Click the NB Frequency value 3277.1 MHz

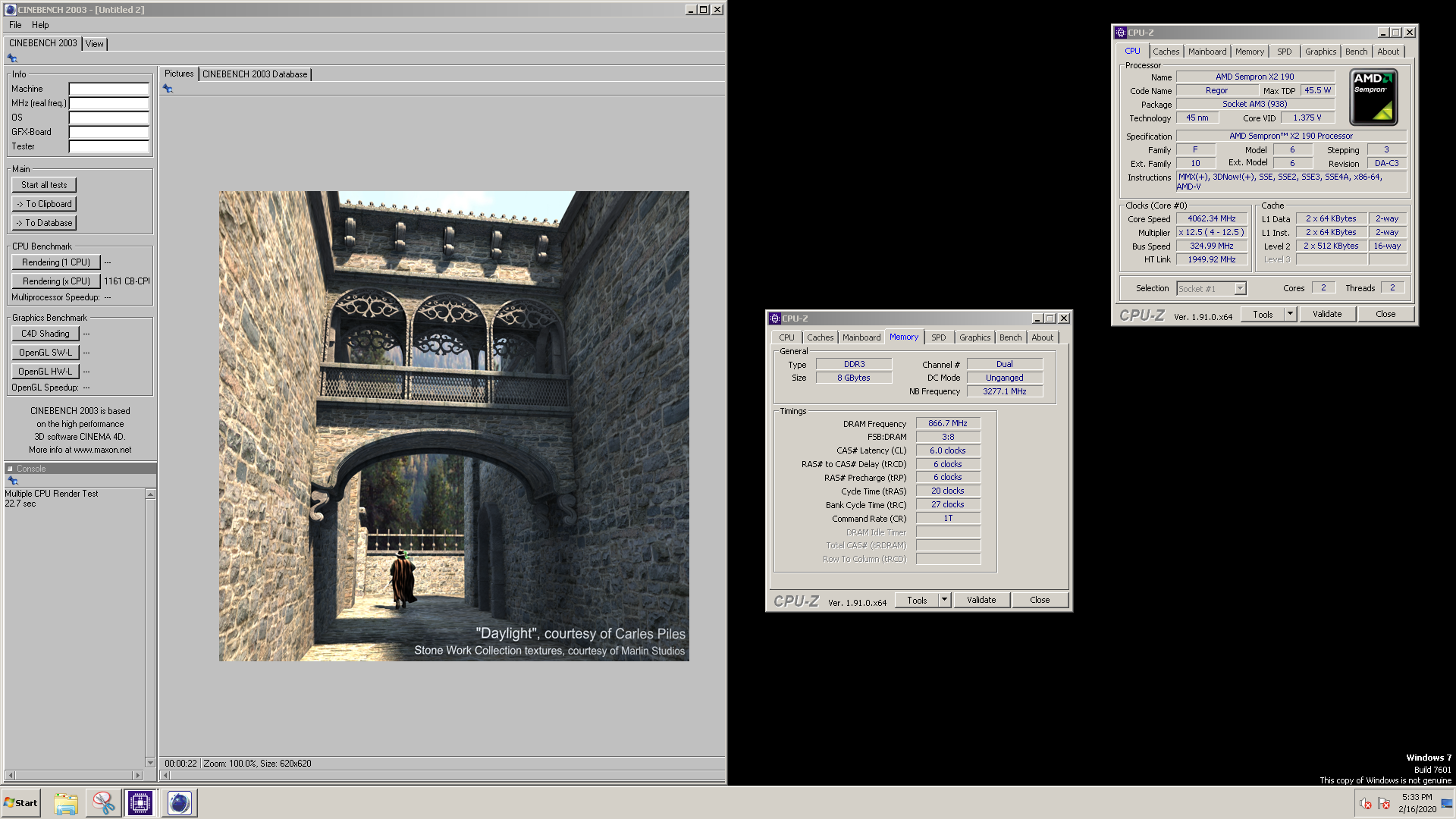click(x=1005, y=391)
